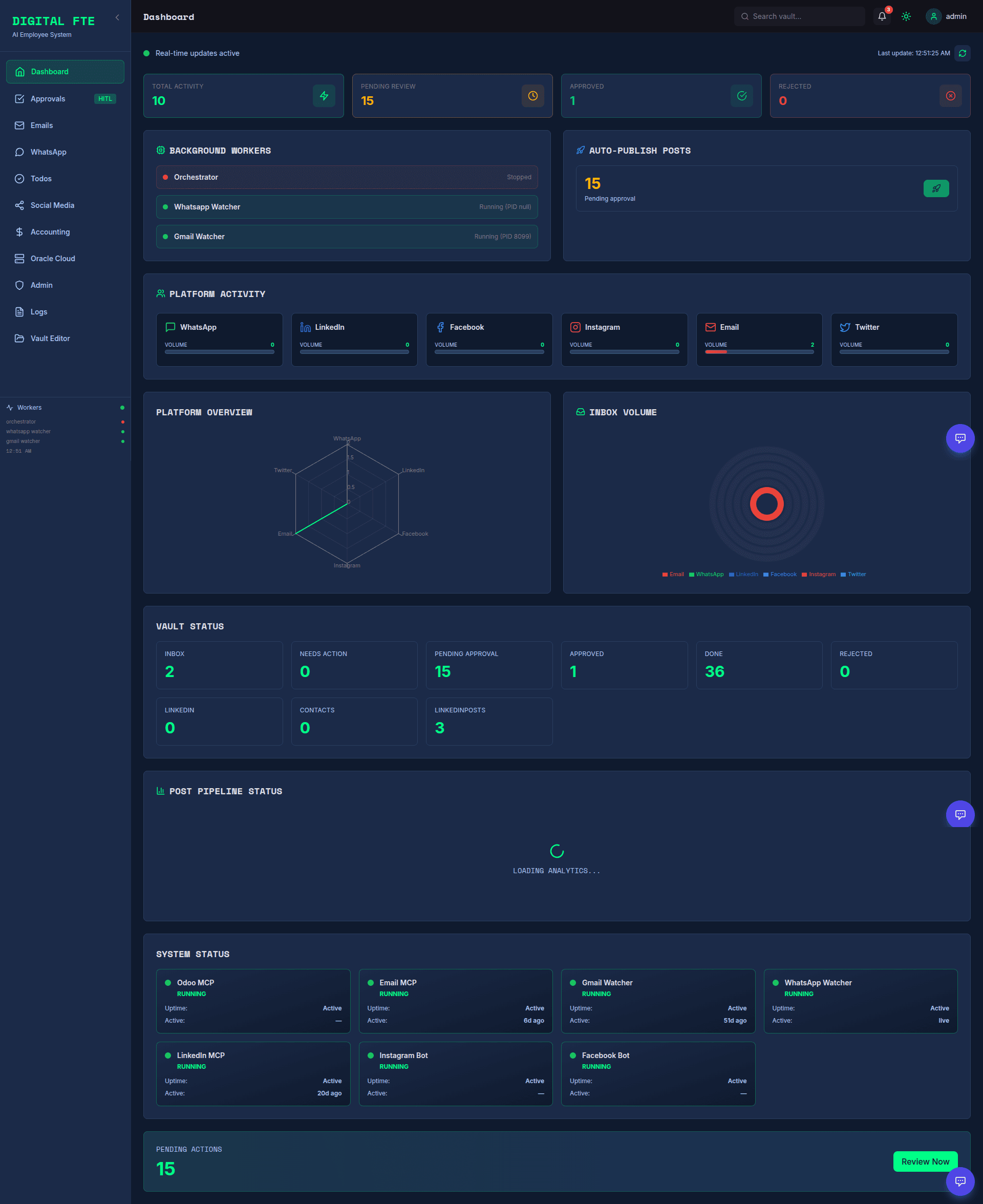
Task: Click the Rejected X circle icon
Action: click(951, 96)
